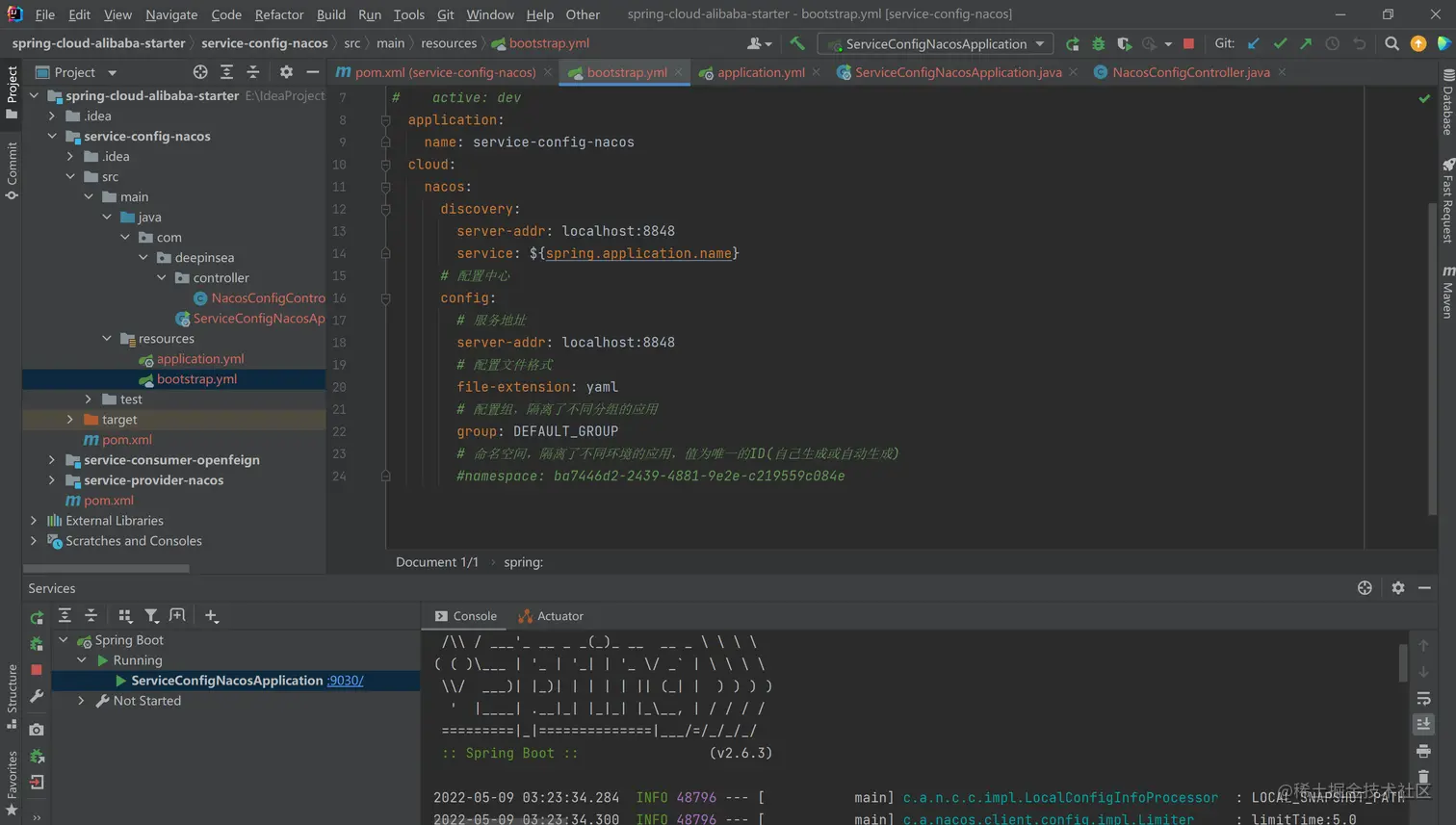The image size is (1456, 825).
Task: Open run configuration dropdown ServiceConfigNacosApplication
Action: [x=935, y=43]
